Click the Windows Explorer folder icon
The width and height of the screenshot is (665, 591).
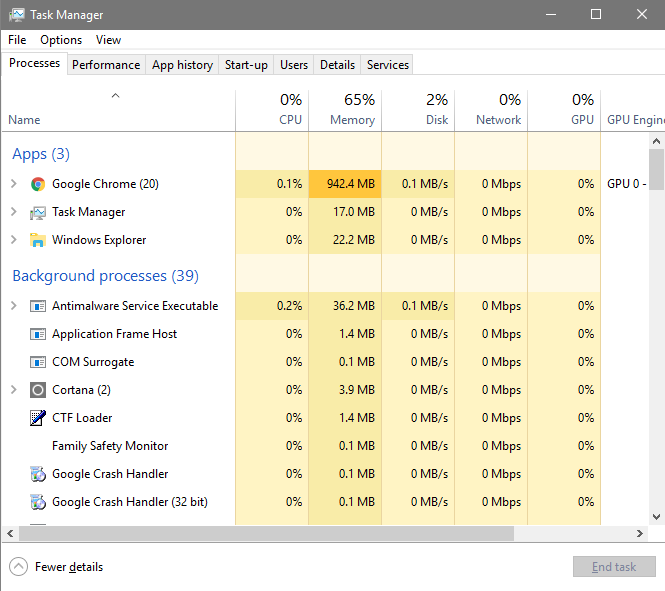point(38,240)
